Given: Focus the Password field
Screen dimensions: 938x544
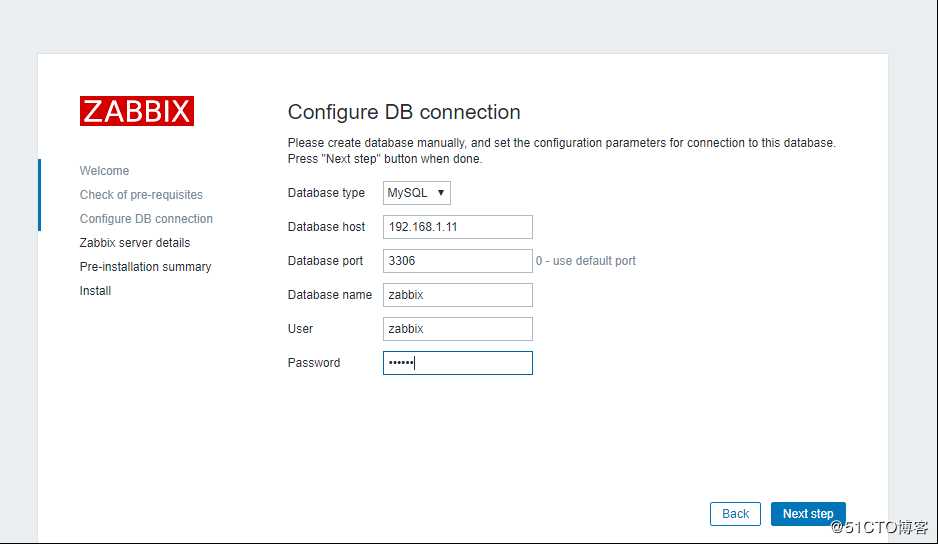Looking at the screenshot, I should [x=458, y=363].
